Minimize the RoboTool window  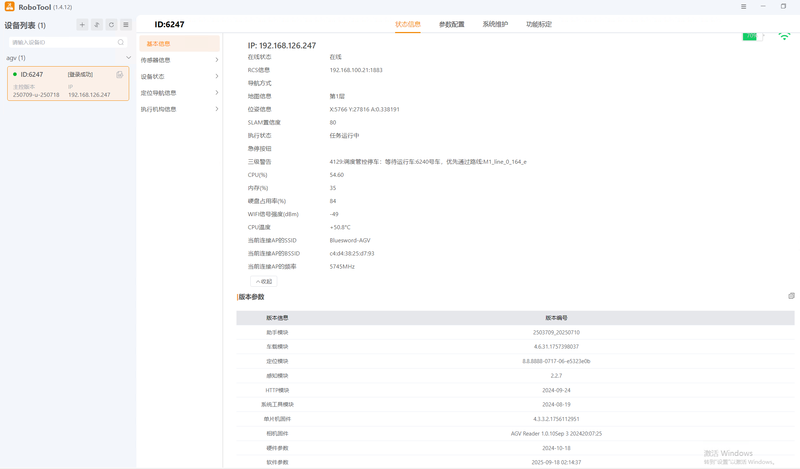click(763, 6)
